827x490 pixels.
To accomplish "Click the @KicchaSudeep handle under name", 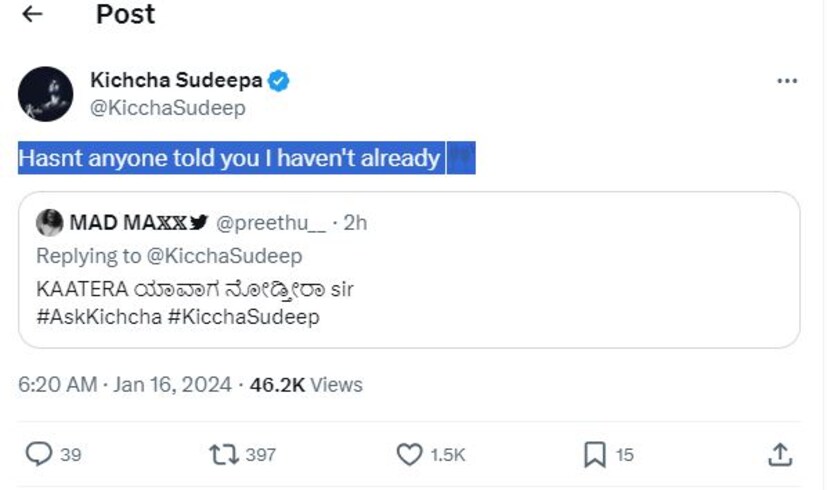I will pos(167,108).
